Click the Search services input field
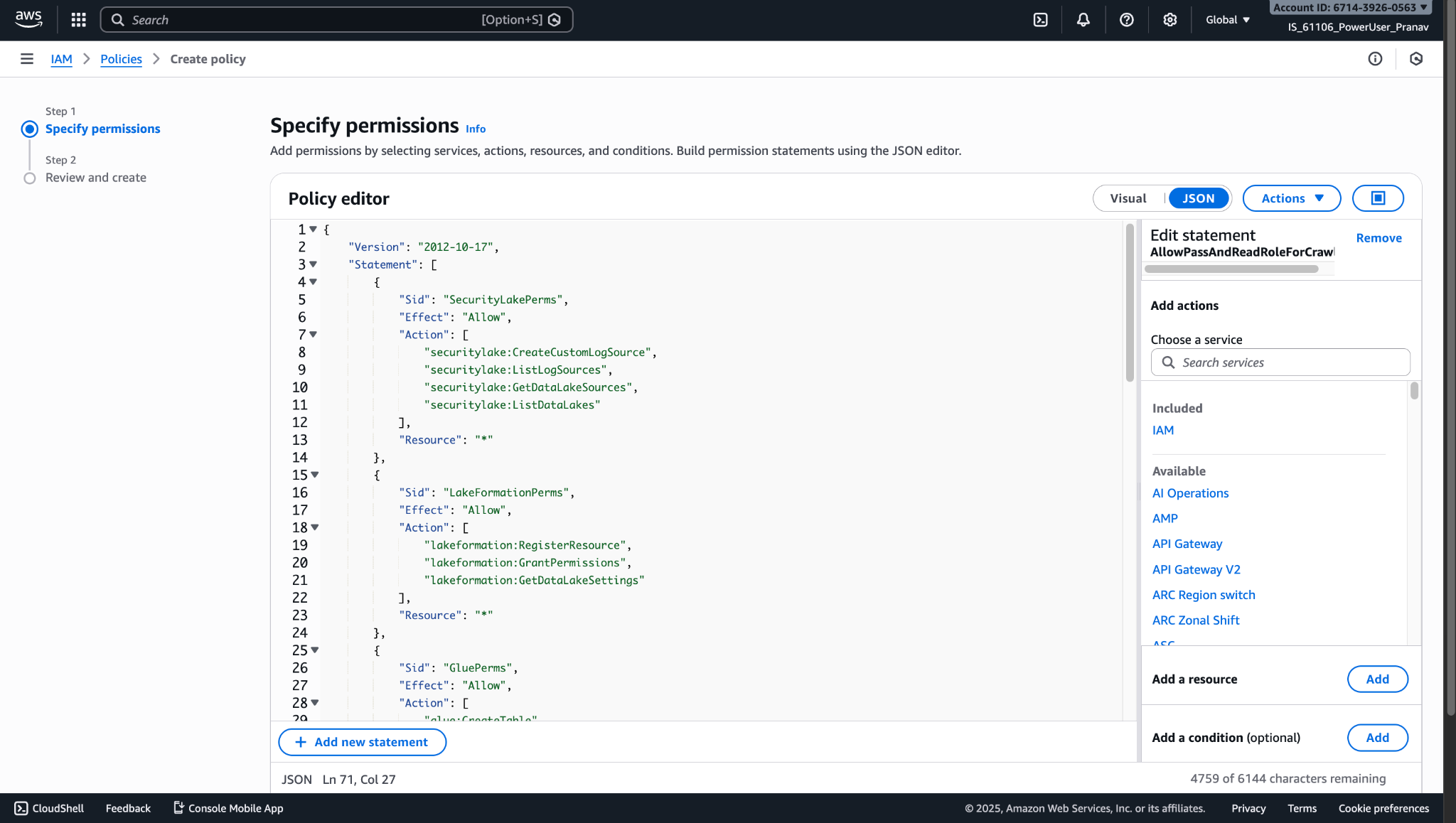This screenshot has height=823, width=1456. coord(1280,362)
